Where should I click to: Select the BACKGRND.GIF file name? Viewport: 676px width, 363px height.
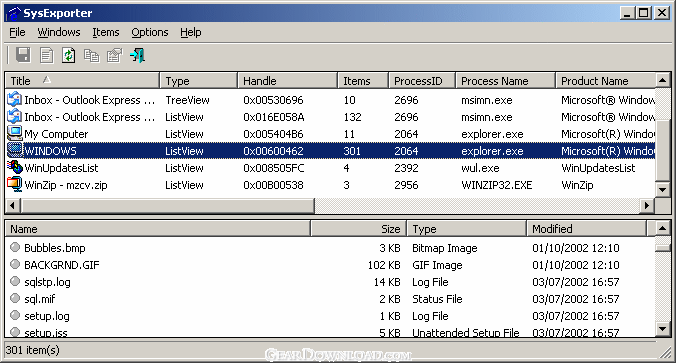pos(62,265)
